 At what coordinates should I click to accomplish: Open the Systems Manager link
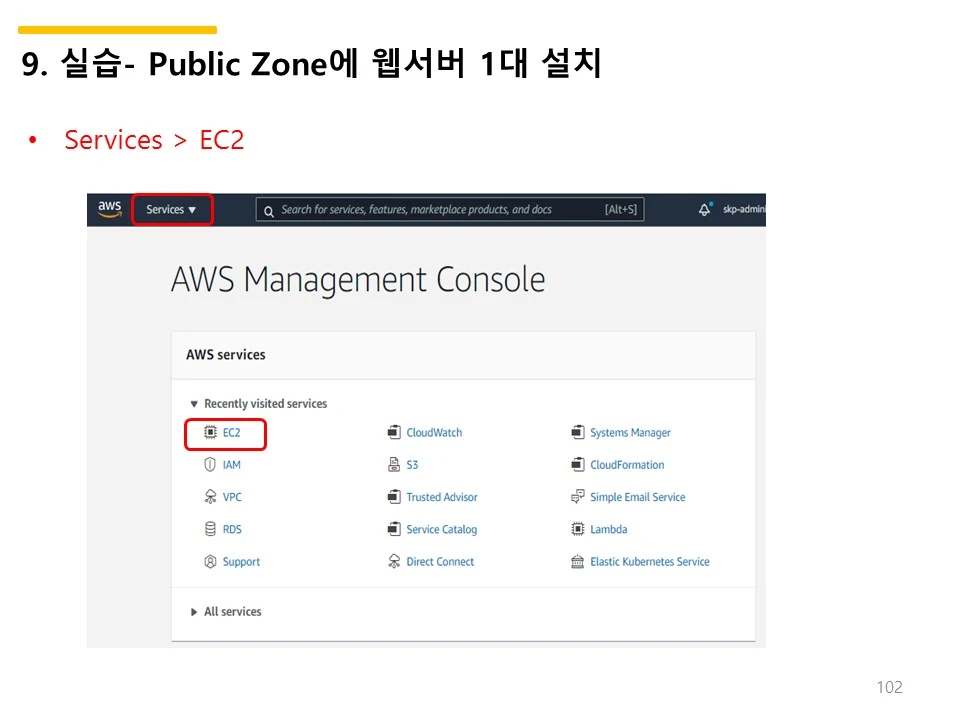point(630,433)
